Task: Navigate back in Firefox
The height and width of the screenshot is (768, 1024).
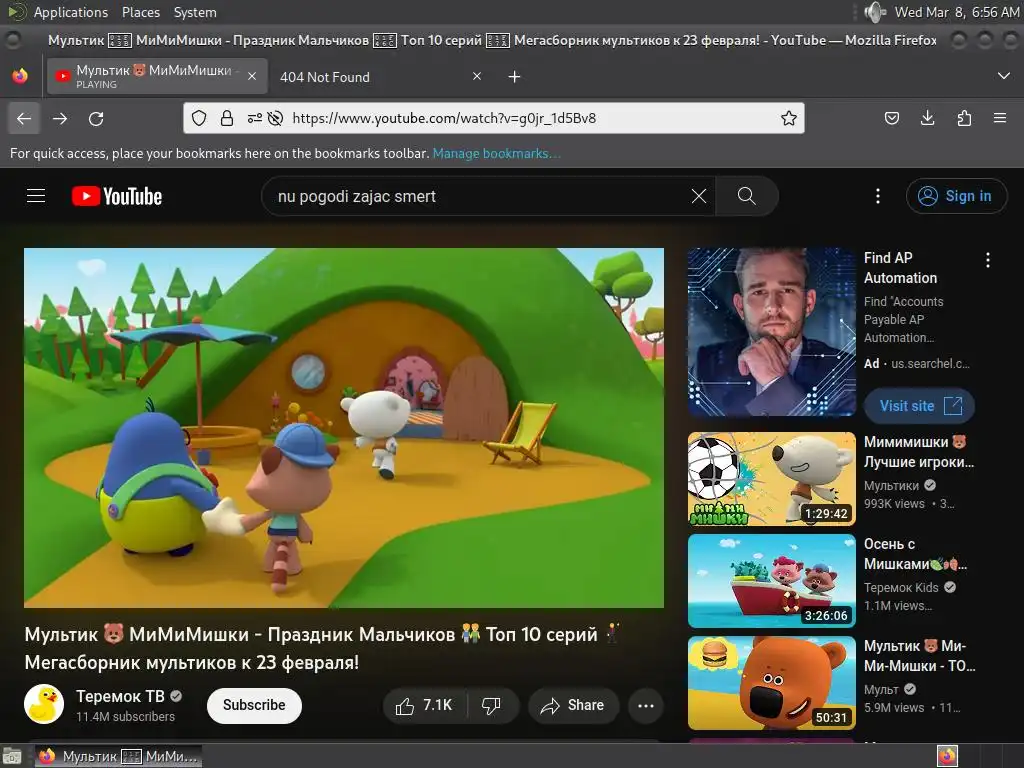Action: pos(24,118)
